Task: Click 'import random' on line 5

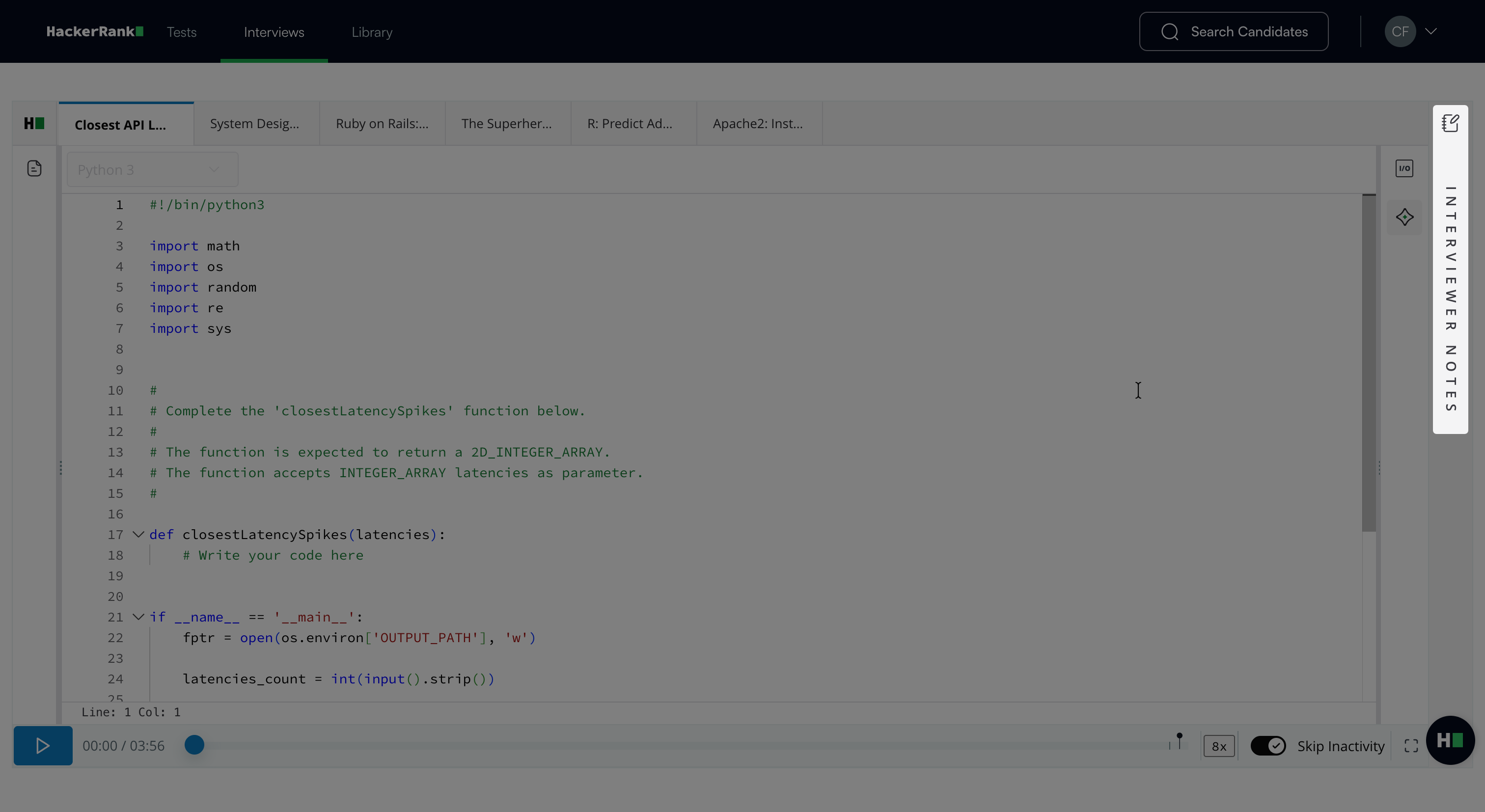Action: [x=203, y=288]
